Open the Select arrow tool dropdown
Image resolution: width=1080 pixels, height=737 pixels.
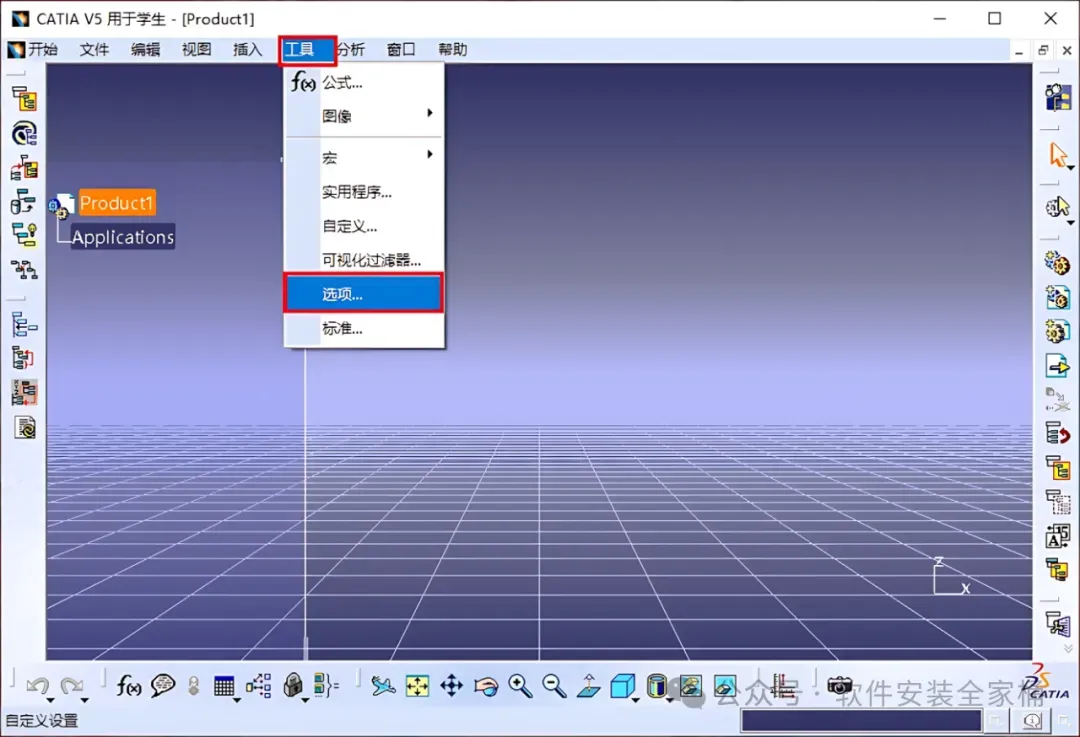click(x=1071, y=167)
